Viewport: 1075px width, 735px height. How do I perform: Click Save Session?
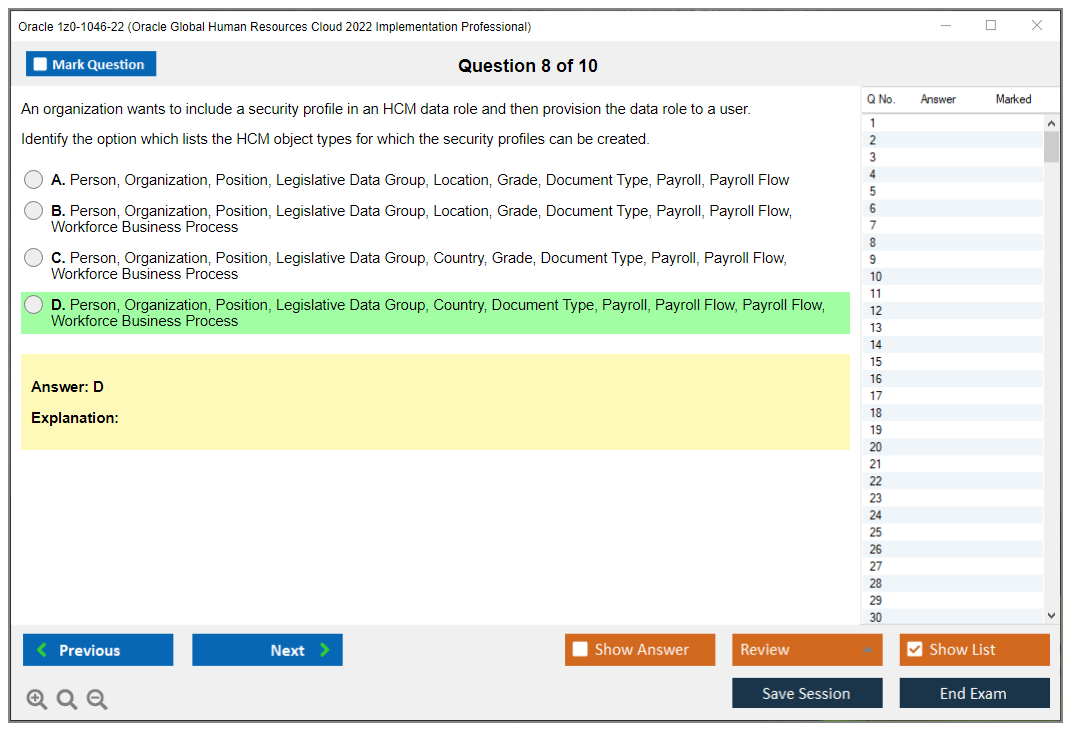[x=807, y=693]
